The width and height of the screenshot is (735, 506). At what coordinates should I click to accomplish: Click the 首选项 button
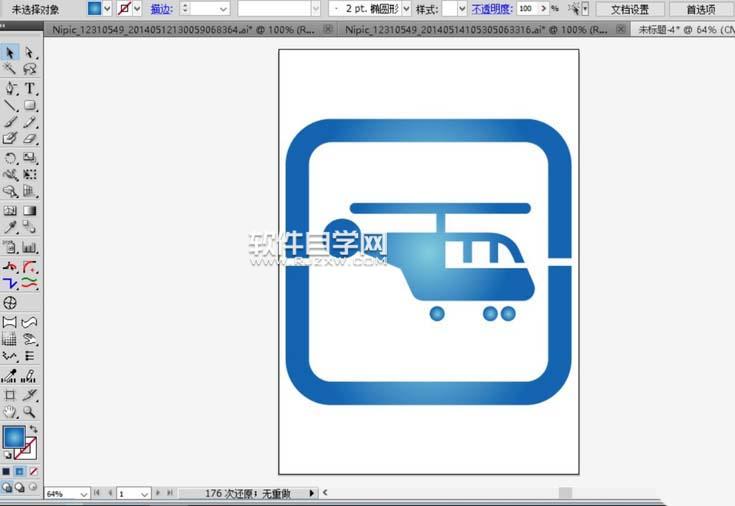point(700,9)
